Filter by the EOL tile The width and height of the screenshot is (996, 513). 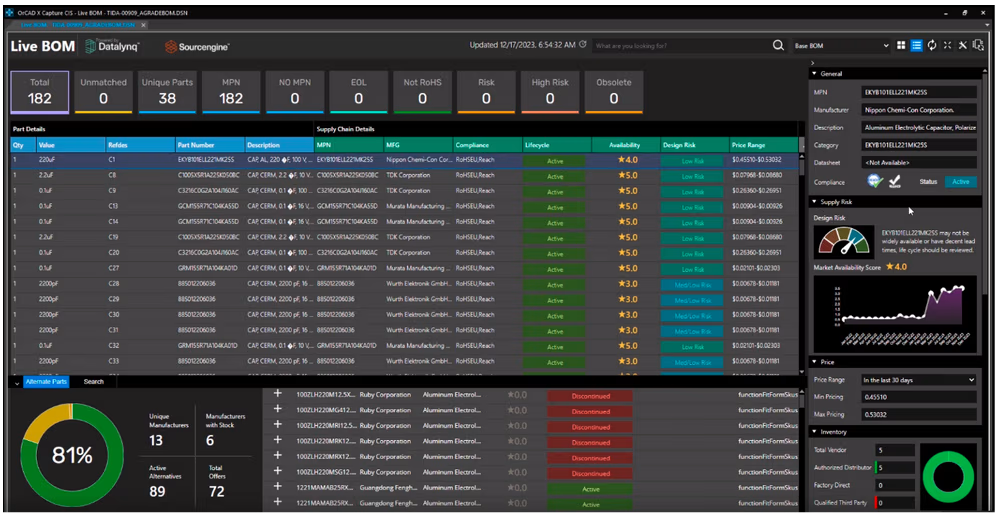click(358, 92)
